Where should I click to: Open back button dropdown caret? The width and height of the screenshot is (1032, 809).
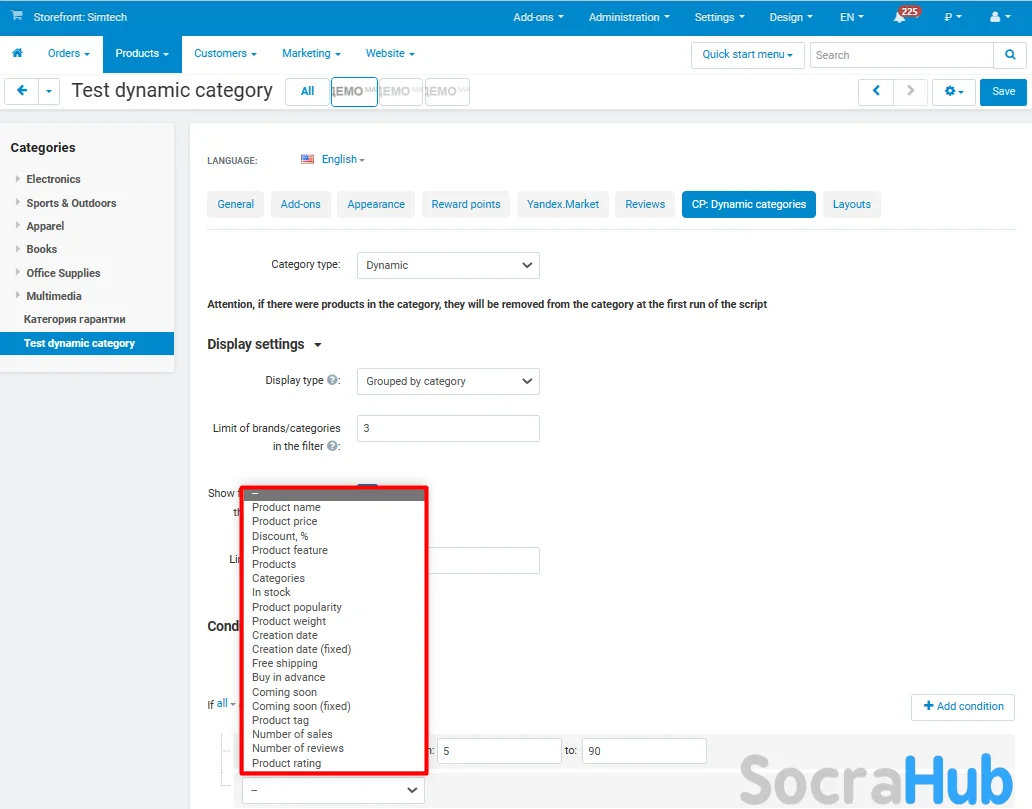49,91
